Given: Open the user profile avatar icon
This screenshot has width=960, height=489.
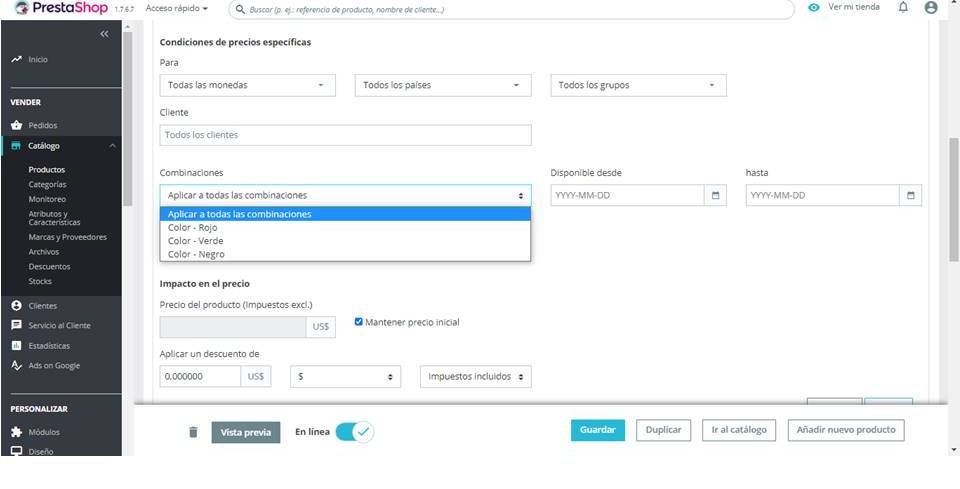Looking at the screenshot, I should tap(931, 8).
